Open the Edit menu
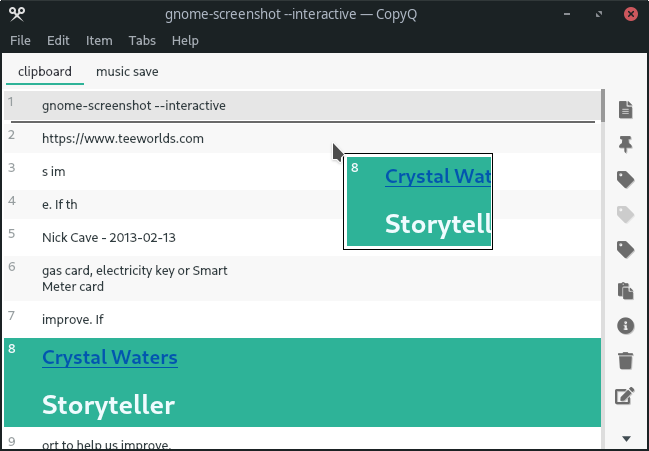Image resolution: width=649 pixels, height=451 pixels. point(58,41)
